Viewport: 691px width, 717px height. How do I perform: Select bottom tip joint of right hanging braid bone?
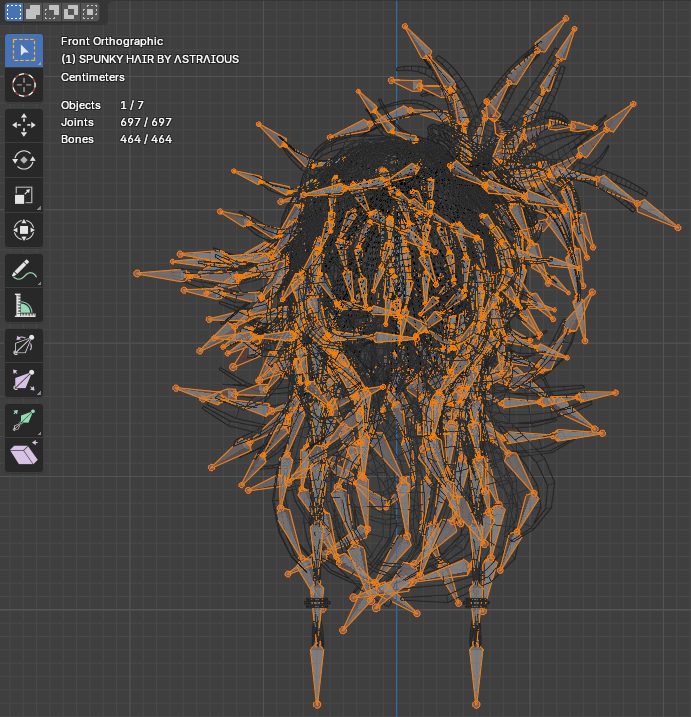[x=477, y=705]
